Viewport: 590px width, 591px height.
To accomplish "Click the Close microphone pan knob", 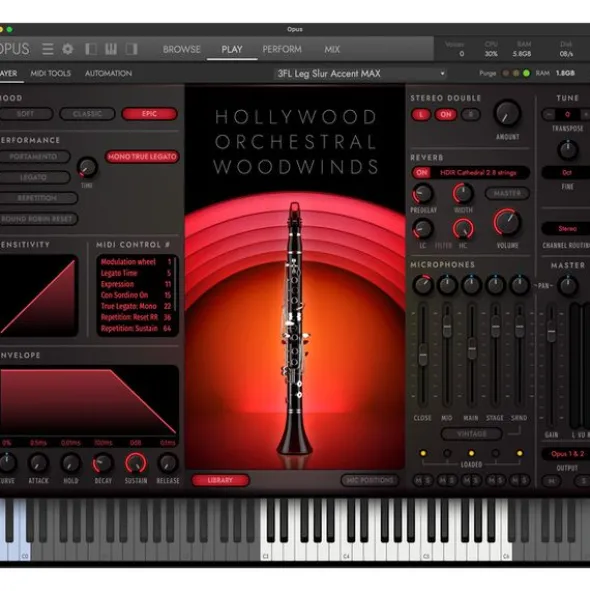I will 423,285.
